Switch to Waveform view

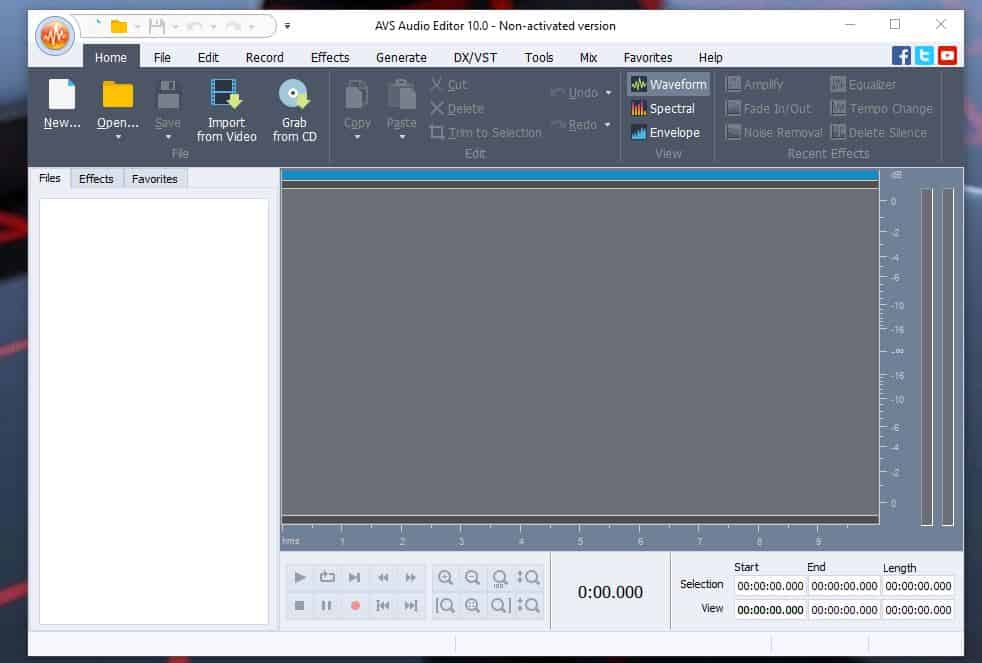669,84
